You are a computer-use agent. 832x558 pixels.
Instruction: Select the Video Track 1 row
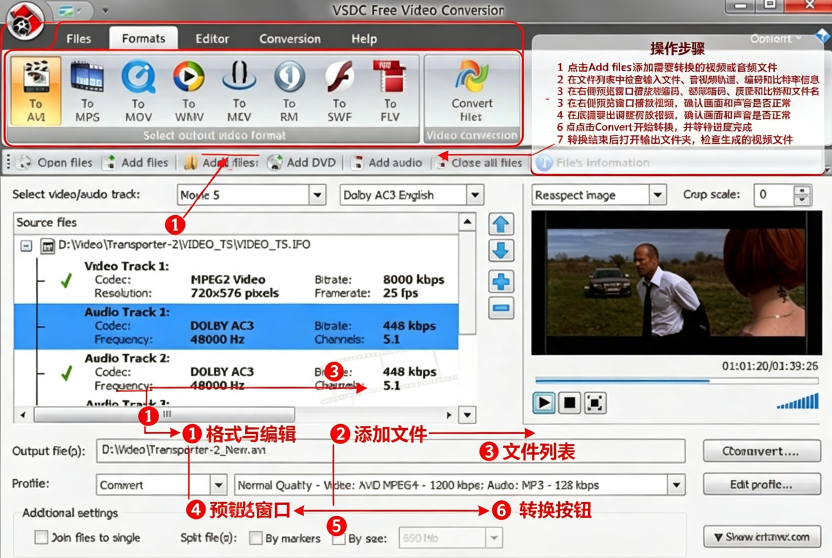click(236, 280)
